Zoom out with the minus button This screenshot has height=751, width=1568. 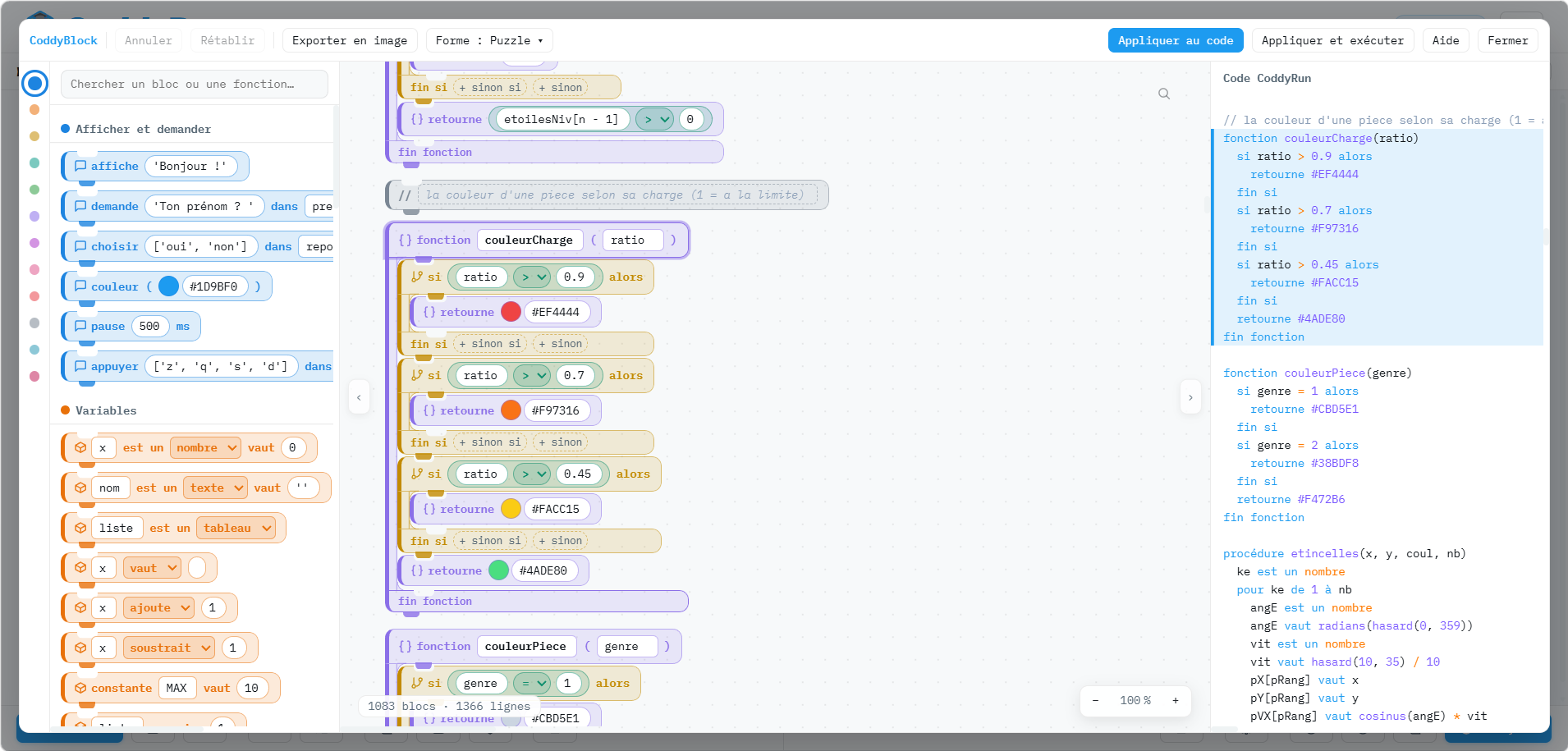click(x=1095, y=700)
